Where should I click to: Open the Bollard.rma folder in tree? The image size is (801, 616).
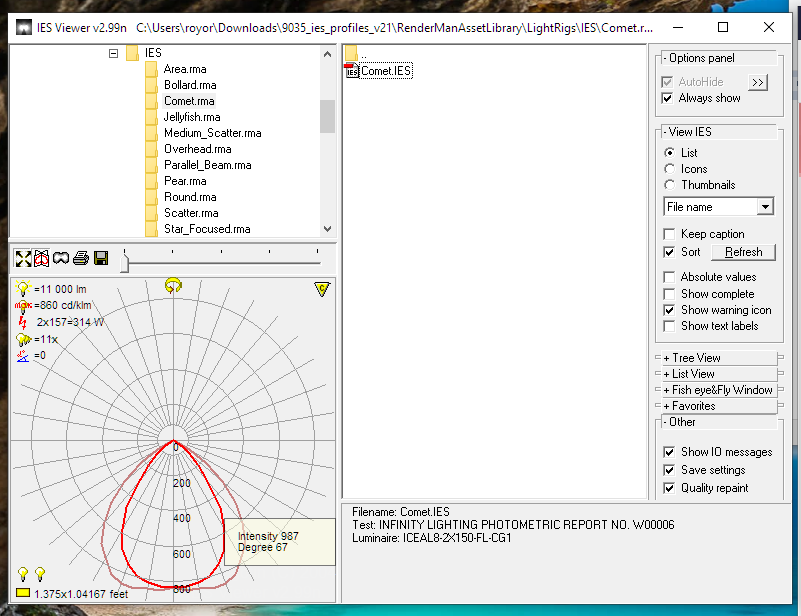190,85
